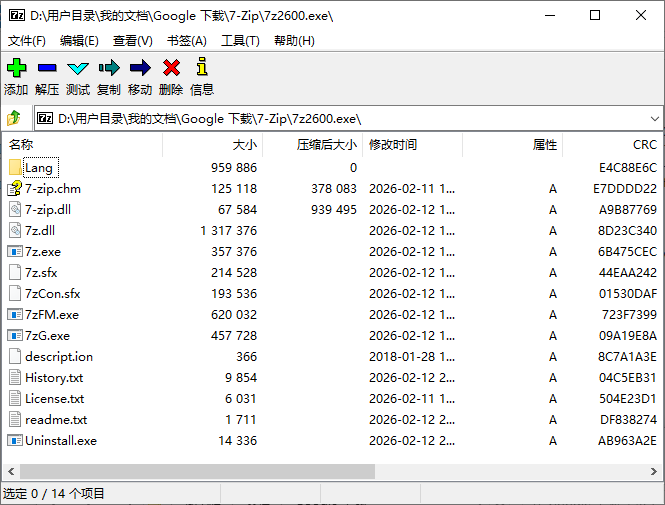Select the 7zCon.sfx file name
Screen dimensions: 665x505
tap(53, 294)
